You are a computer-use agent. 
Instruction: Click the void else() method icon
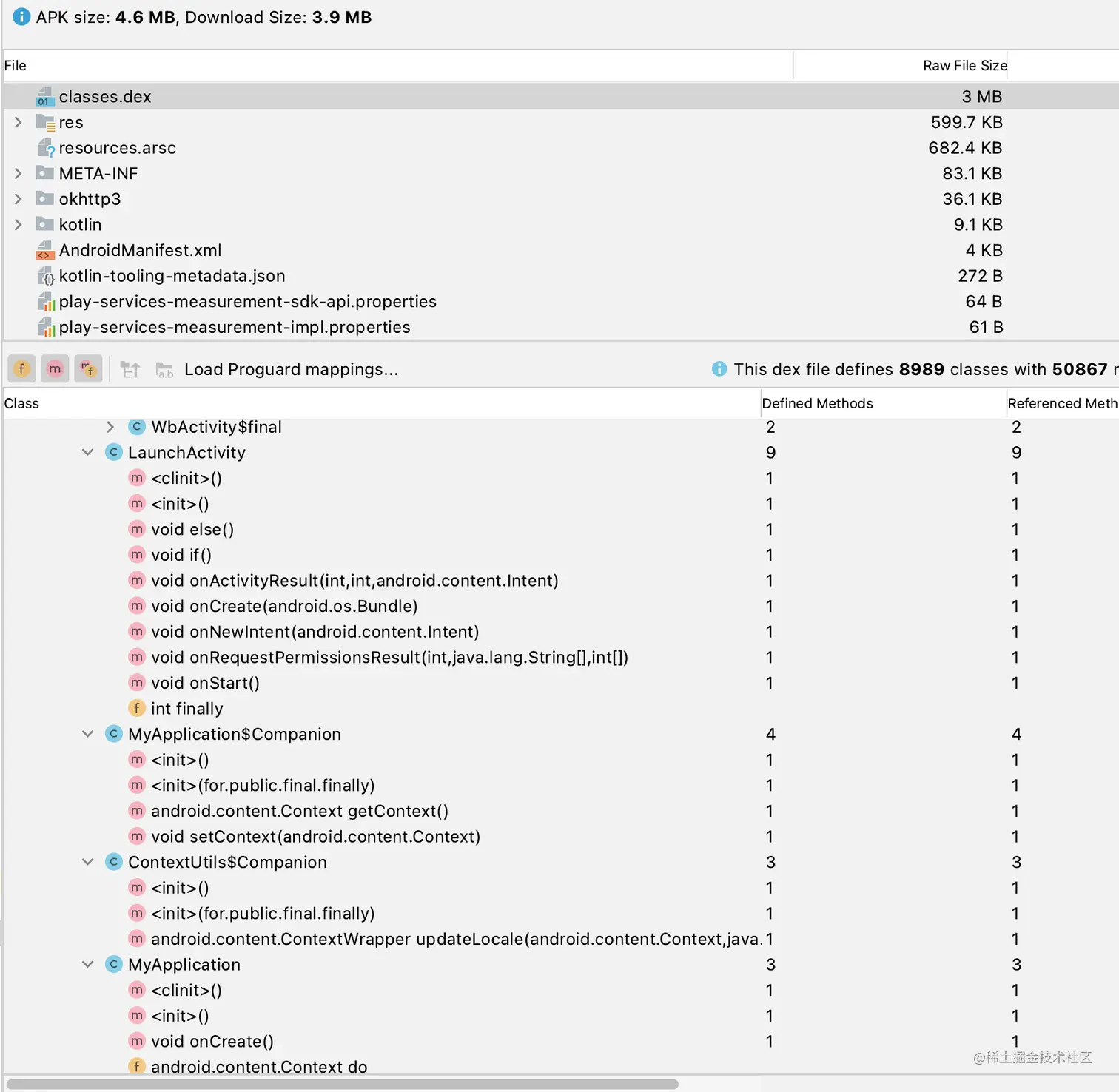pos(137,529)
